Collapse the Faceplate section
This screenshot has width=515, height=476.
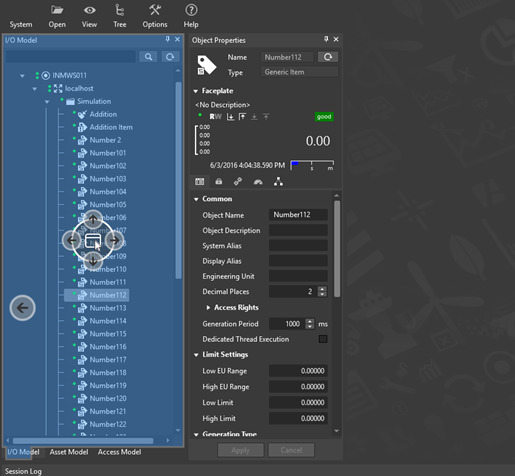pyautogui.click(x=196, y=91)
